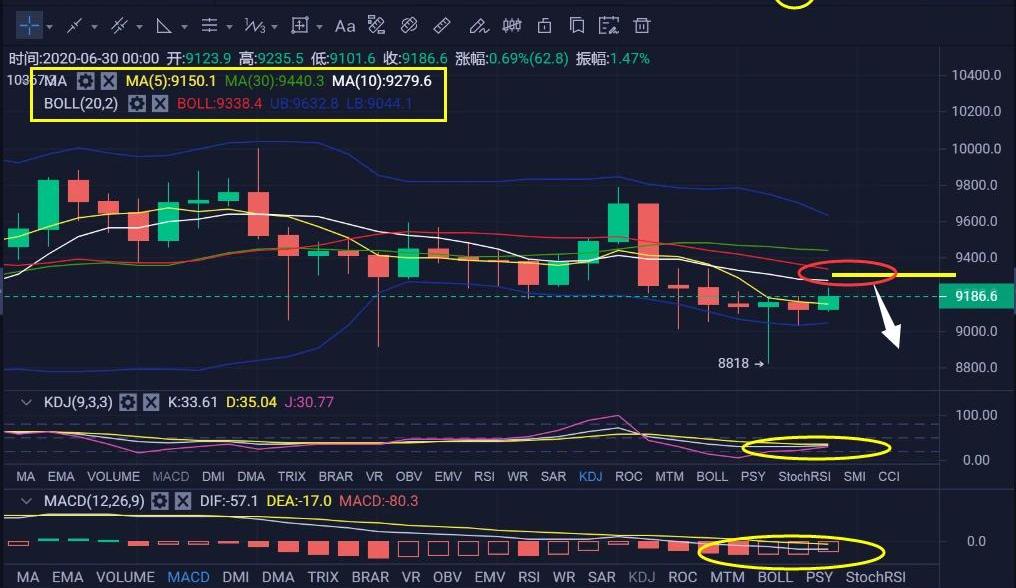This screenshot has height=588, width=1016.
Task: Select the crosshair cursor tool
Action: coord(27,25)
